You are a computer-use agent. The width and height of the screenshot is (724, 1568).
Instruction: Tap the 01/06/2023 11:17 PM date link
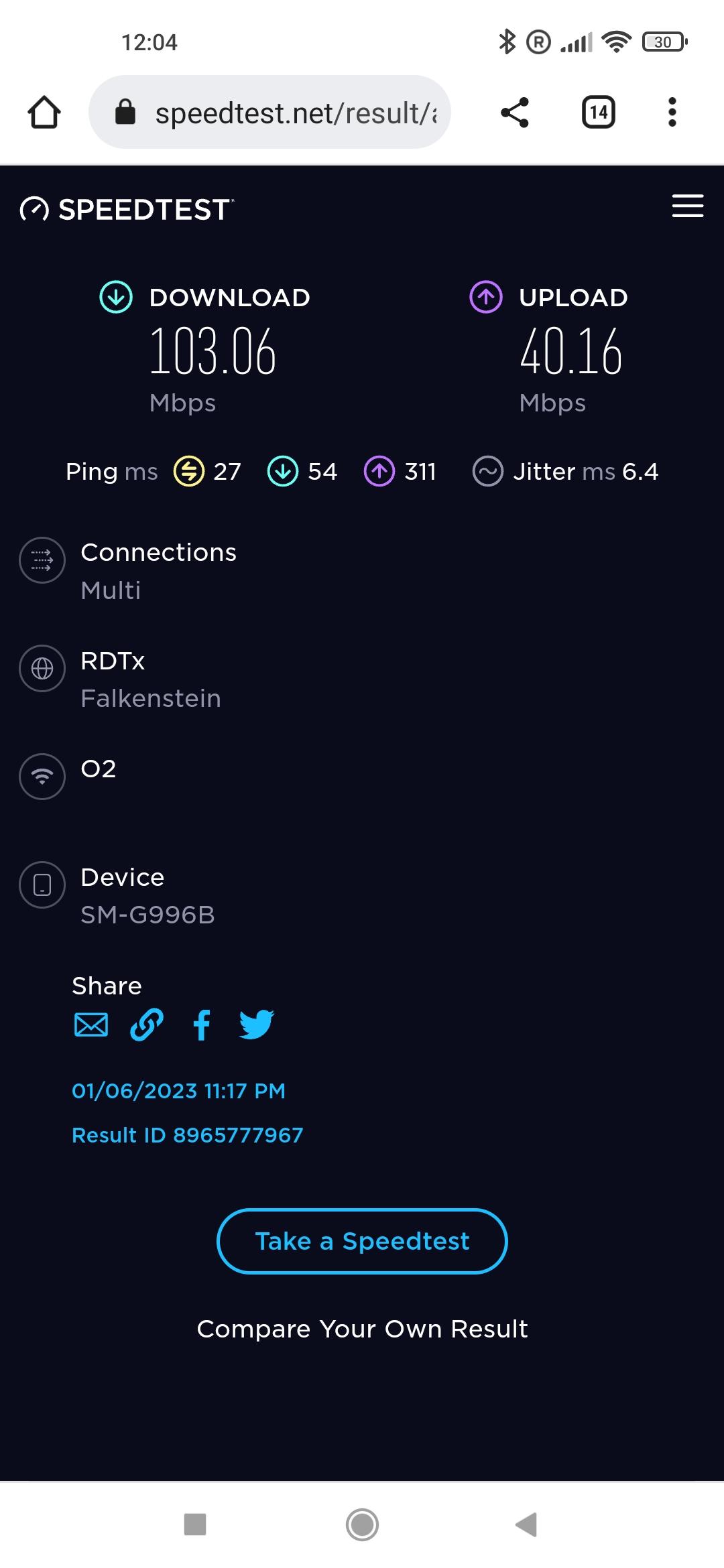178,1091
